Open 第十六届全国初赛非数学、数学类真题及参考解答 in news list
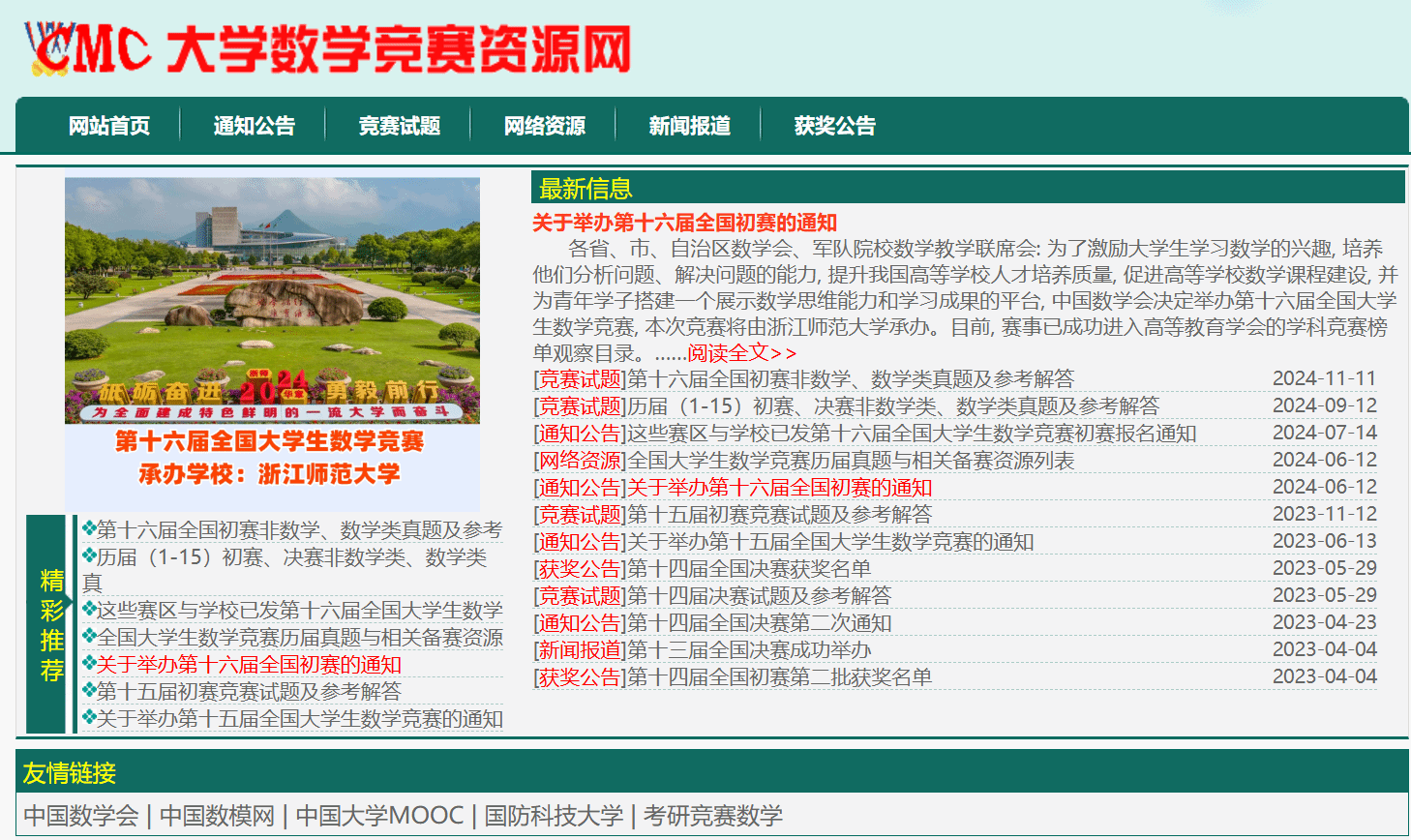Screen dimensions: 1411x840 [851, 379]
